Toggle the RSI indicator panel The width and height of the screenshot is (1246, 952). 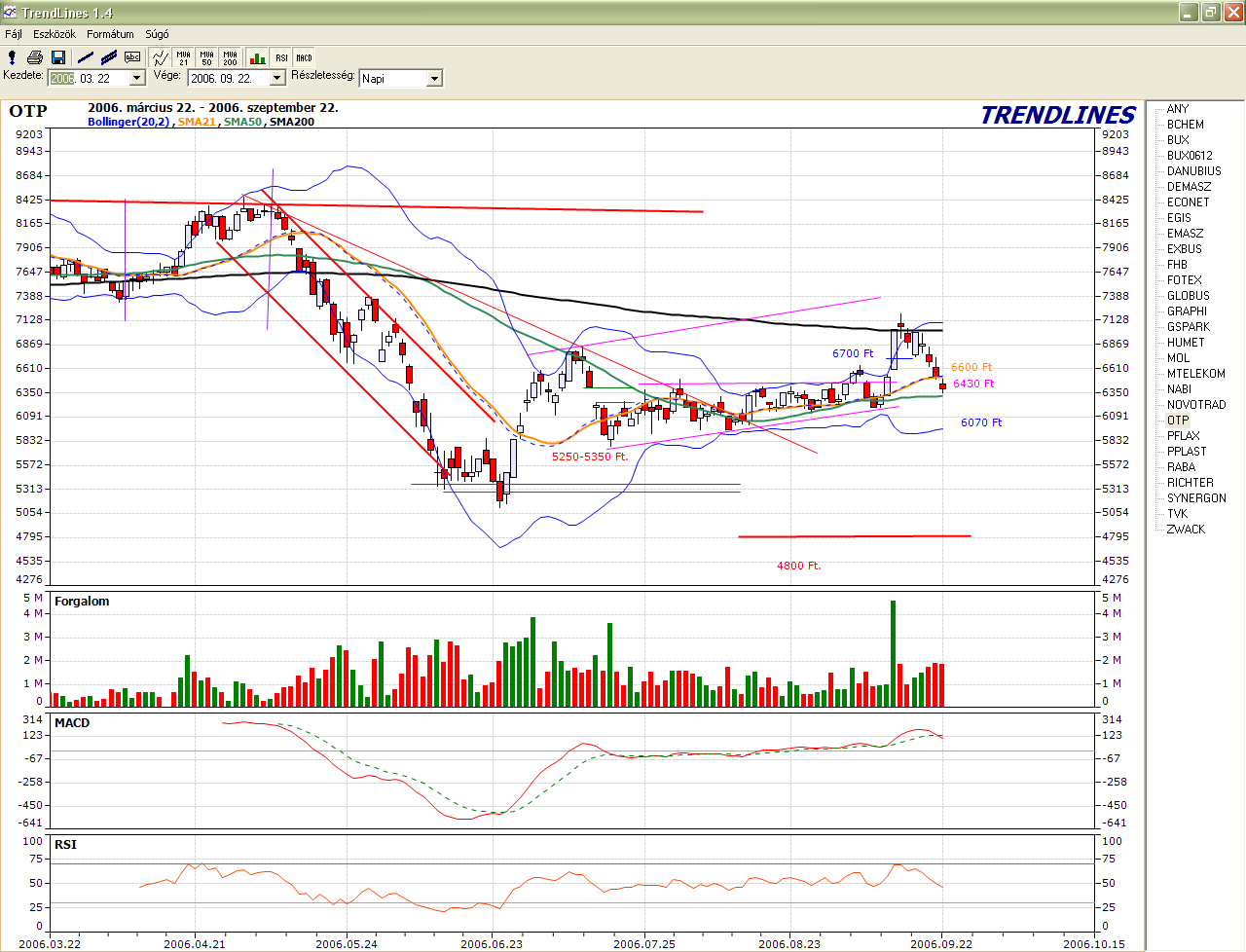[281, 57]
